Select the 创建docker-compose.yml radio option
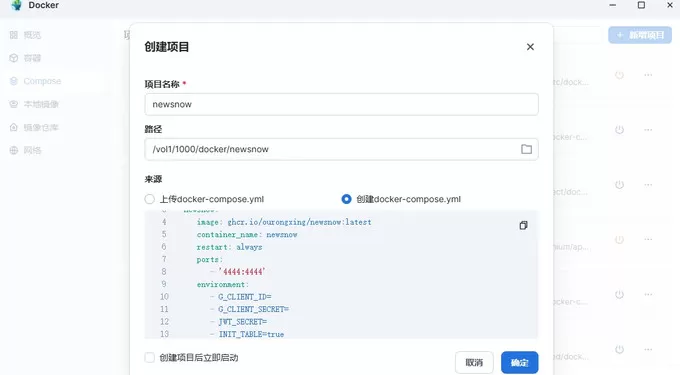Viewport: 680px width, 375px height. (346, 199)
